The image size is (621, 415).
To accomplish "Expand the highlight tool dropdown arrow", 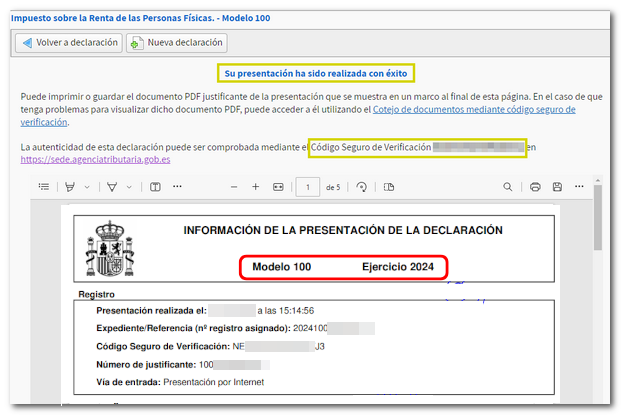I will point(87,186).
